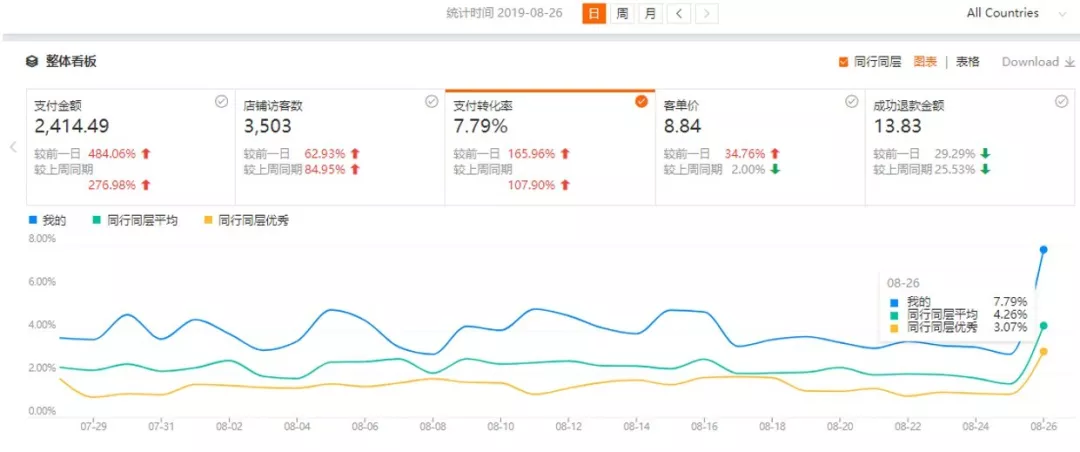Click the 整体看板 panel icon
The width and height of the screenshot is (1080, 452).
click(x=31, y=62)
